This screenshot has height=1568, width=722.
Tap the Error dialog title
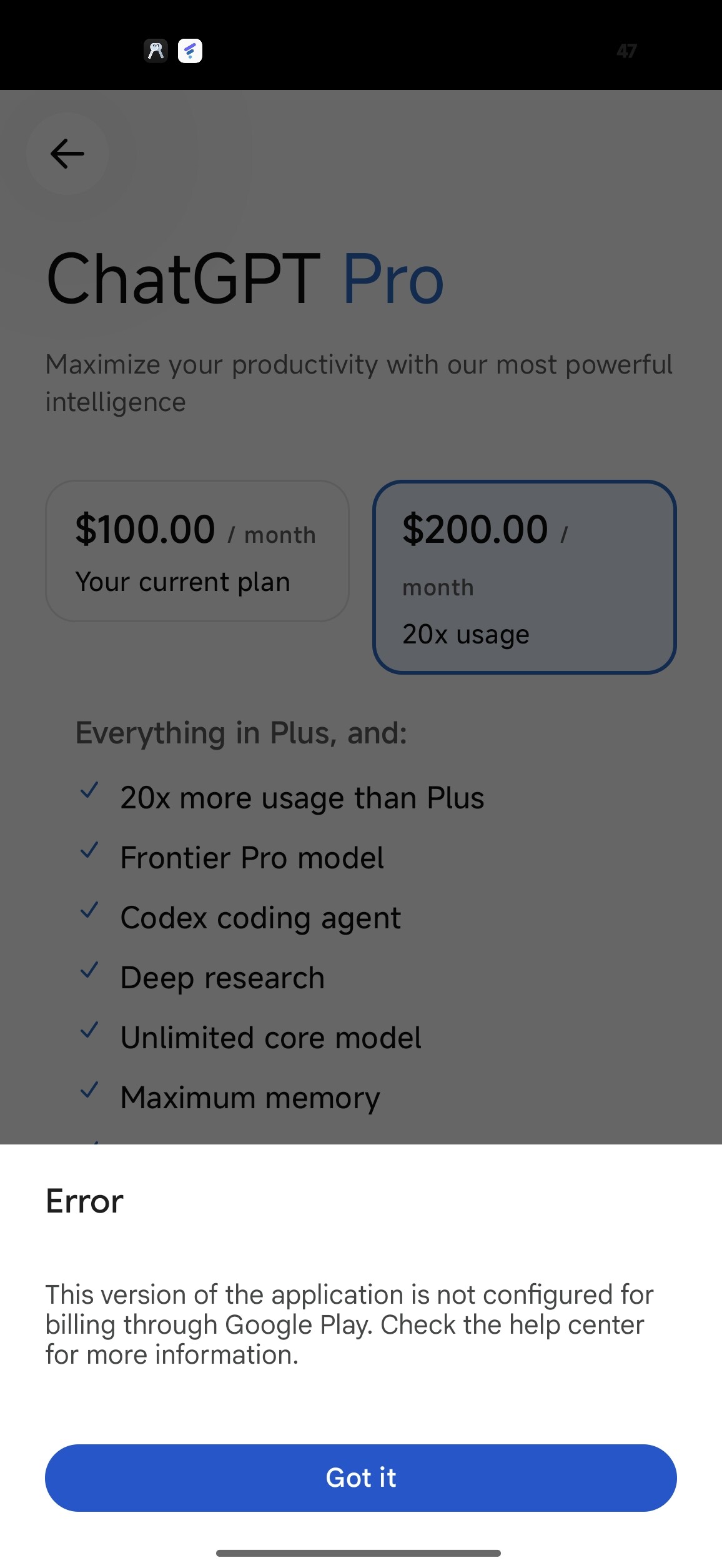85,1201
